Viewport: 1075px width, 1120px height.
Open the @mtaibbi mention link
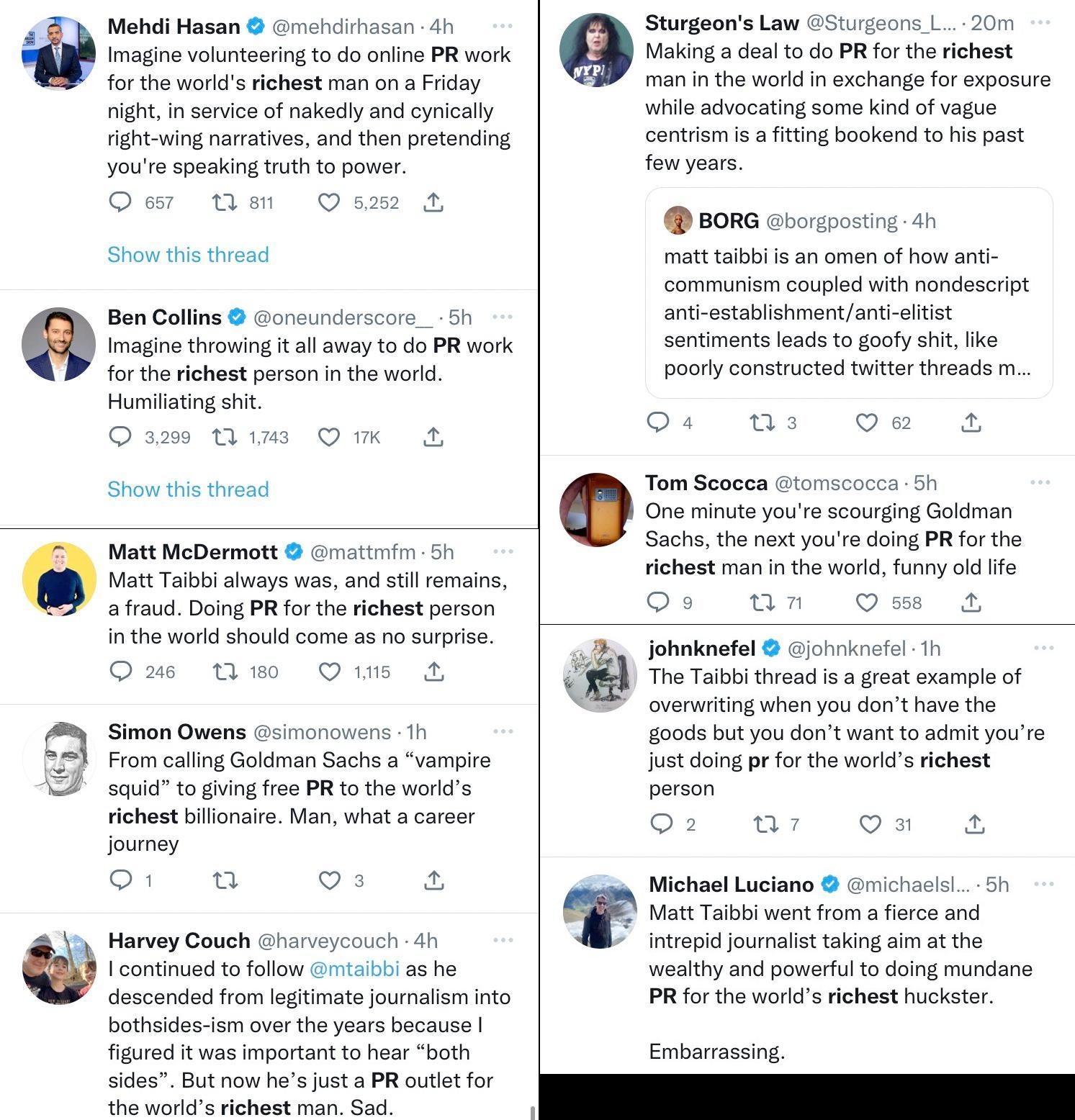pyautogui.click(x=354, y=969)
